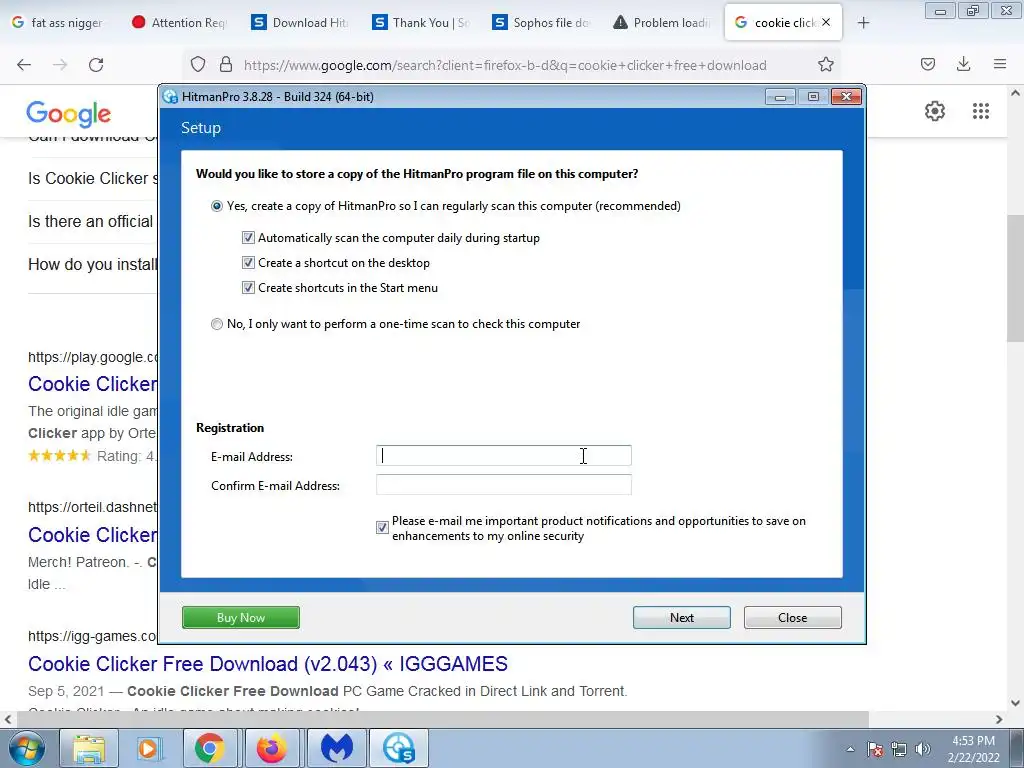The width and height of the screenshot is (1024, 768).
Task: Show hidden system tray icons
Action: click(850, 749)
